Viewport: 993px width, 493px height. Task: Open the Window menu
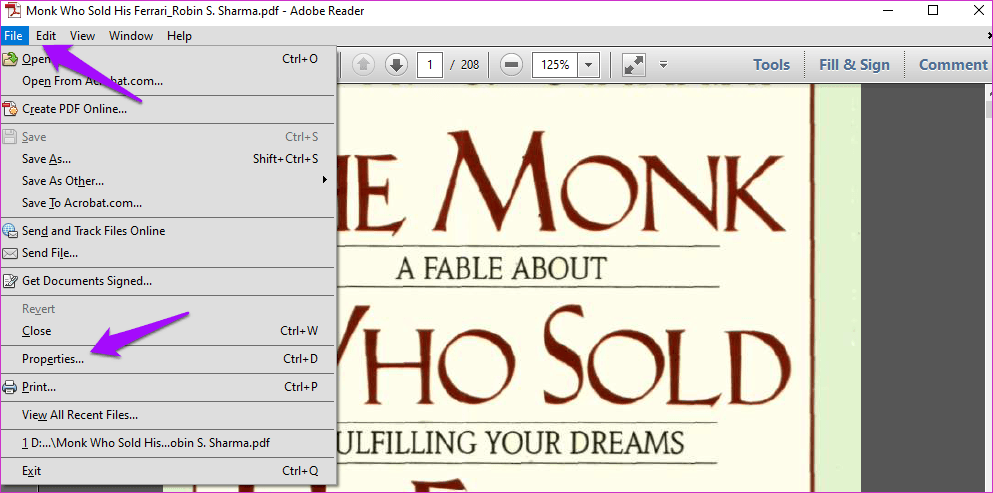tap(131, 36)
